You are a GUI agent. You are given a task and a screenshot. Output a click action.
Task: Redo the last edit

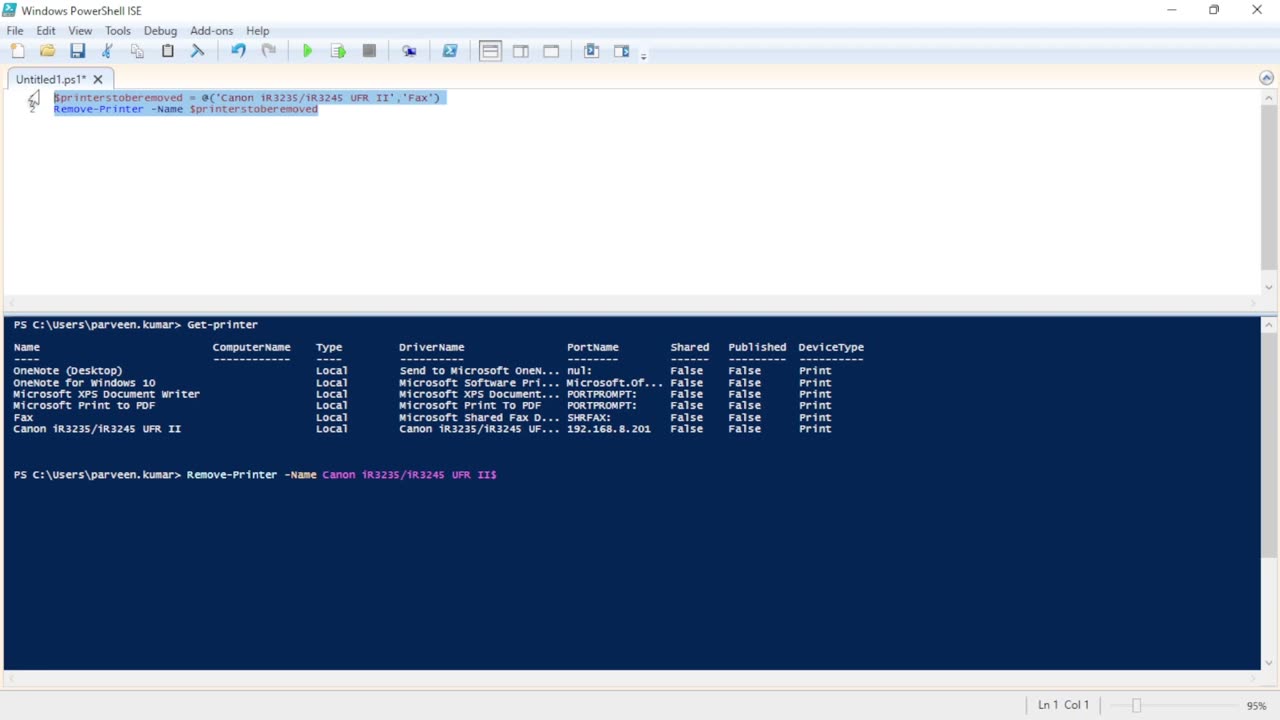[268, 51]
